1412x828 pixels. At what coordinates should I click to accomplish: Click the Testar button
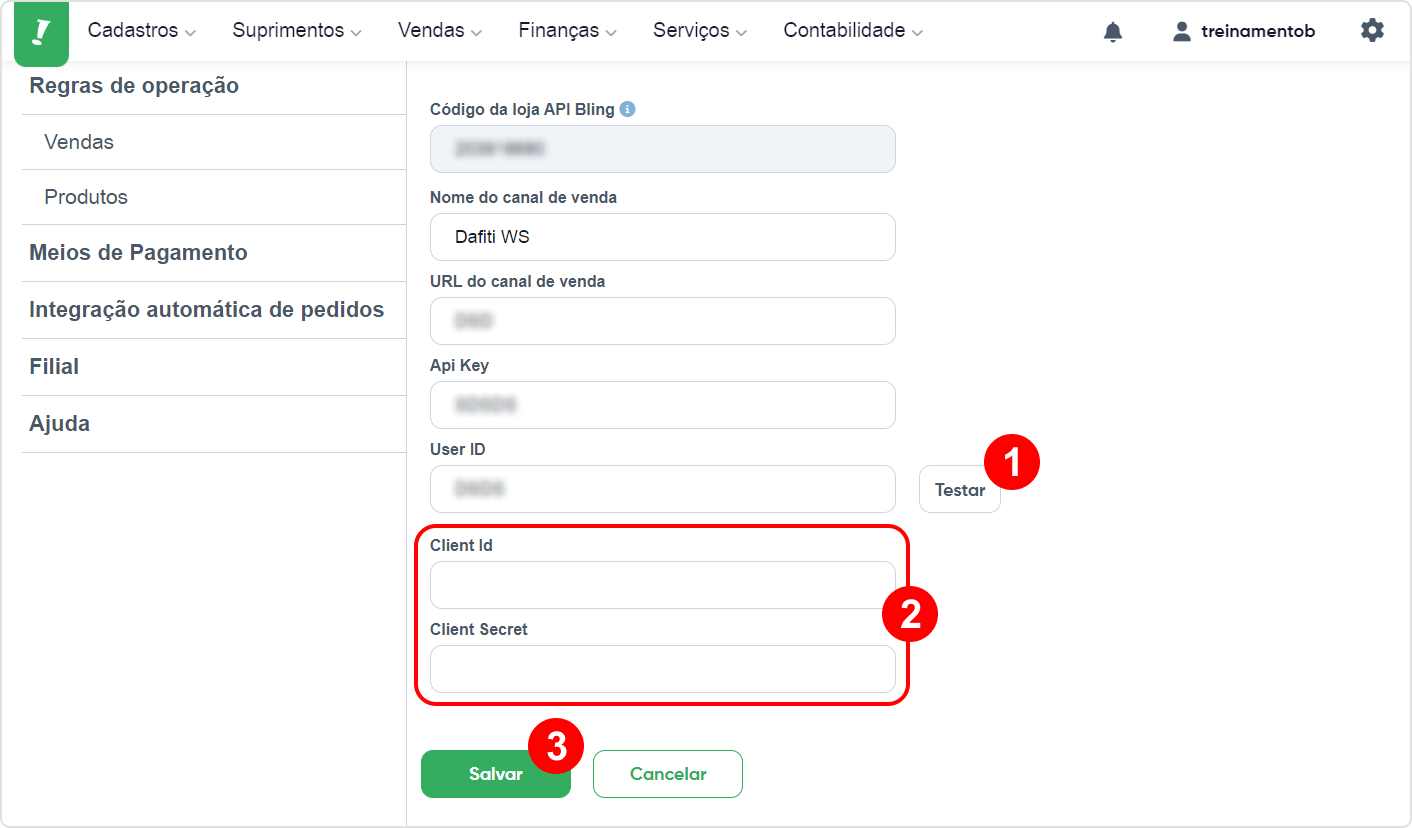[960, 490]
